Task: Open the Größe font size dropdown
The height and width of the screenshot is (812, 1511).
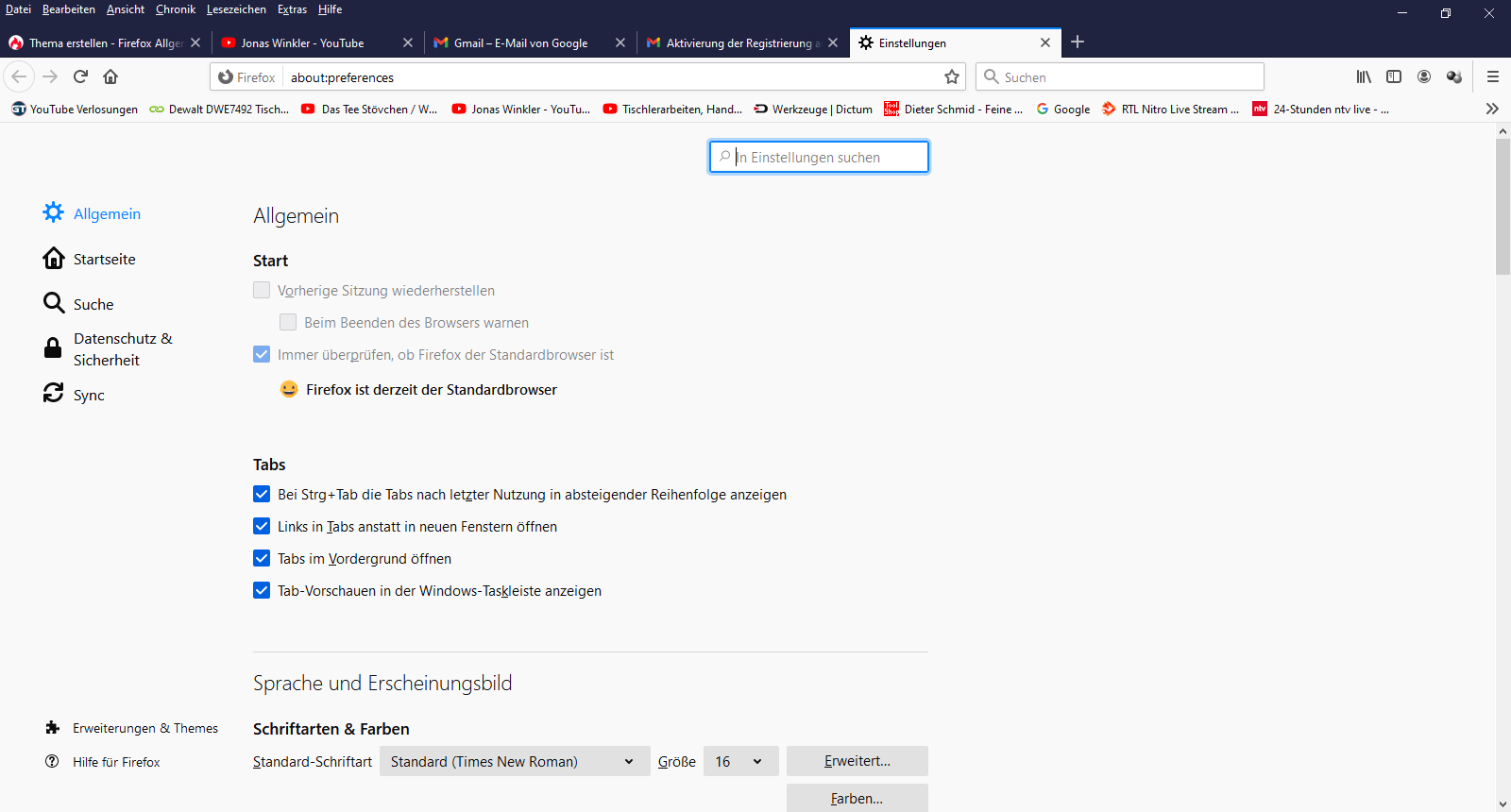Action: pos(741,761)
